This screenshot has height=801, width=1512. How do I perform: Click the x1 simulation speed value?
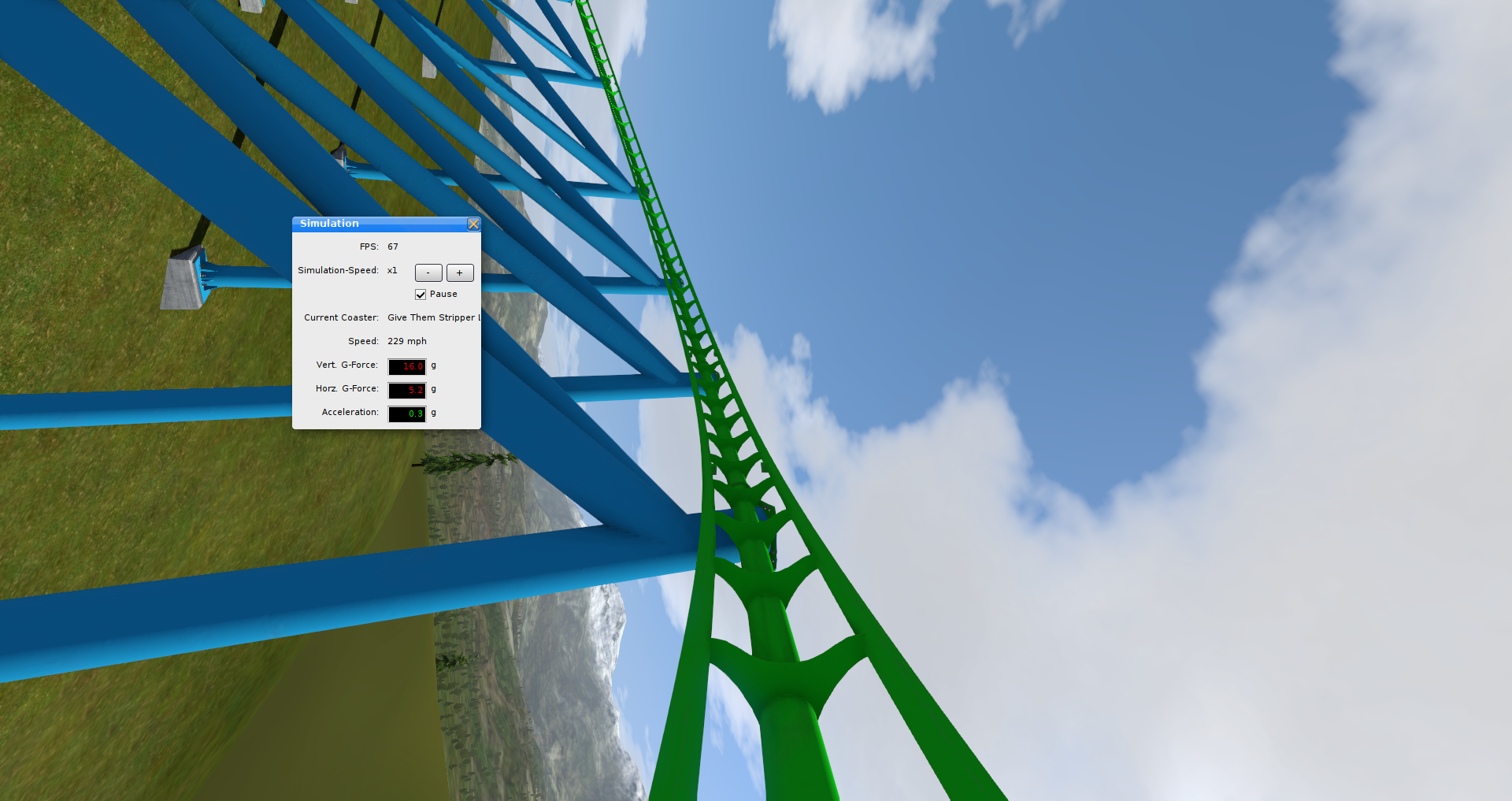pos(392,271)
